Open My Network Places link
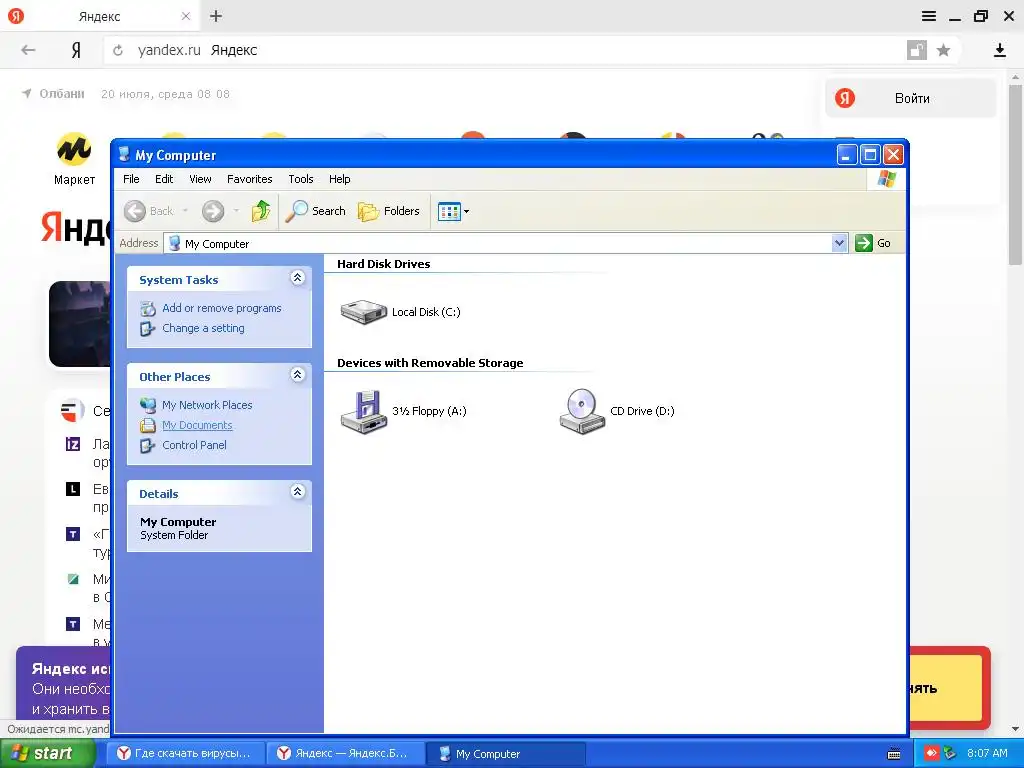Screen dimensions: 1024x768 point(207,405)
